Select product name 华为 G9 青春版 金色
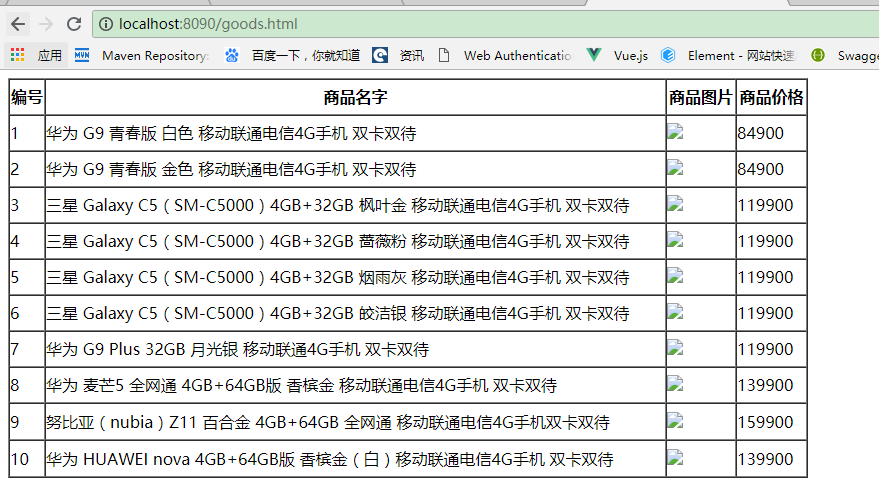 click(x=231, y=169)
